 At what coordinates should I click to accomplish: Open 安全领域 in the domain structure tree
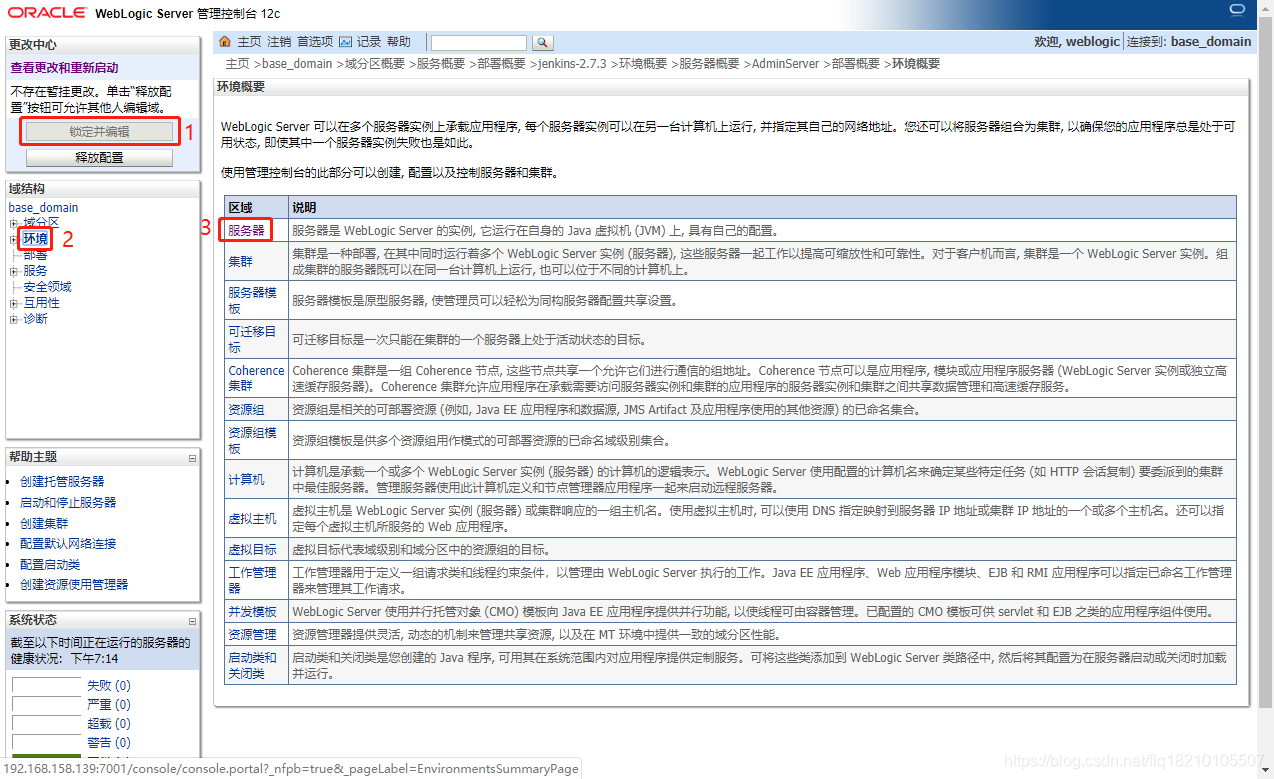[47, 287]
